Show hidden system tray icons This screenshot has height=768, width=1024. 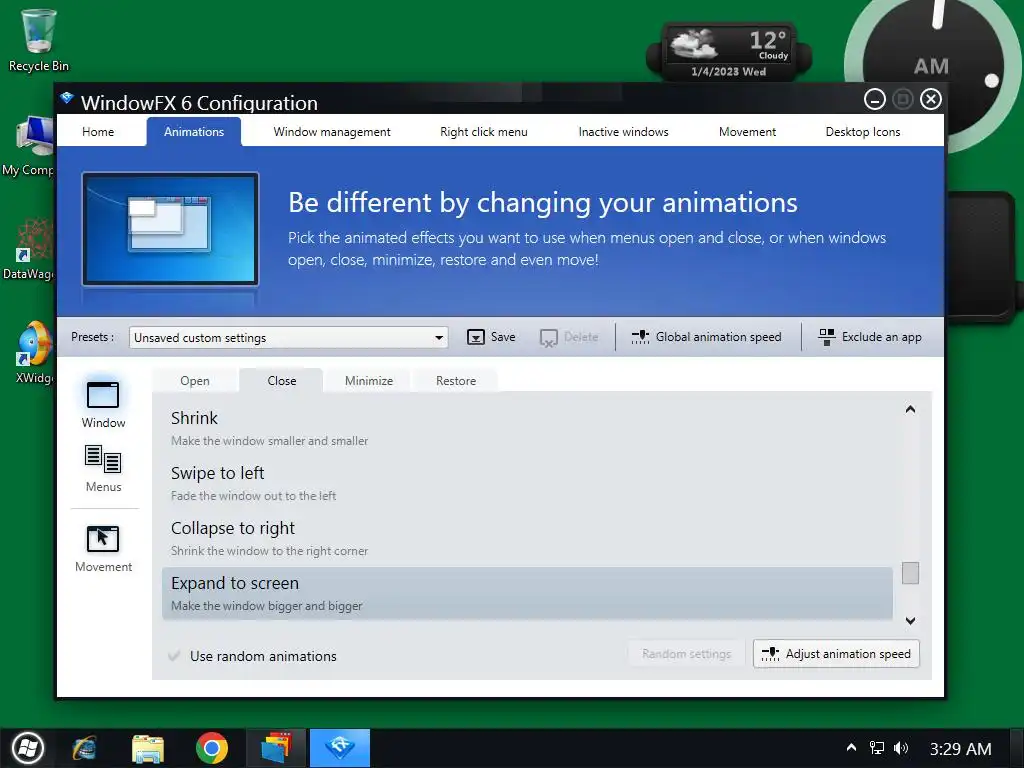(851, 748)
